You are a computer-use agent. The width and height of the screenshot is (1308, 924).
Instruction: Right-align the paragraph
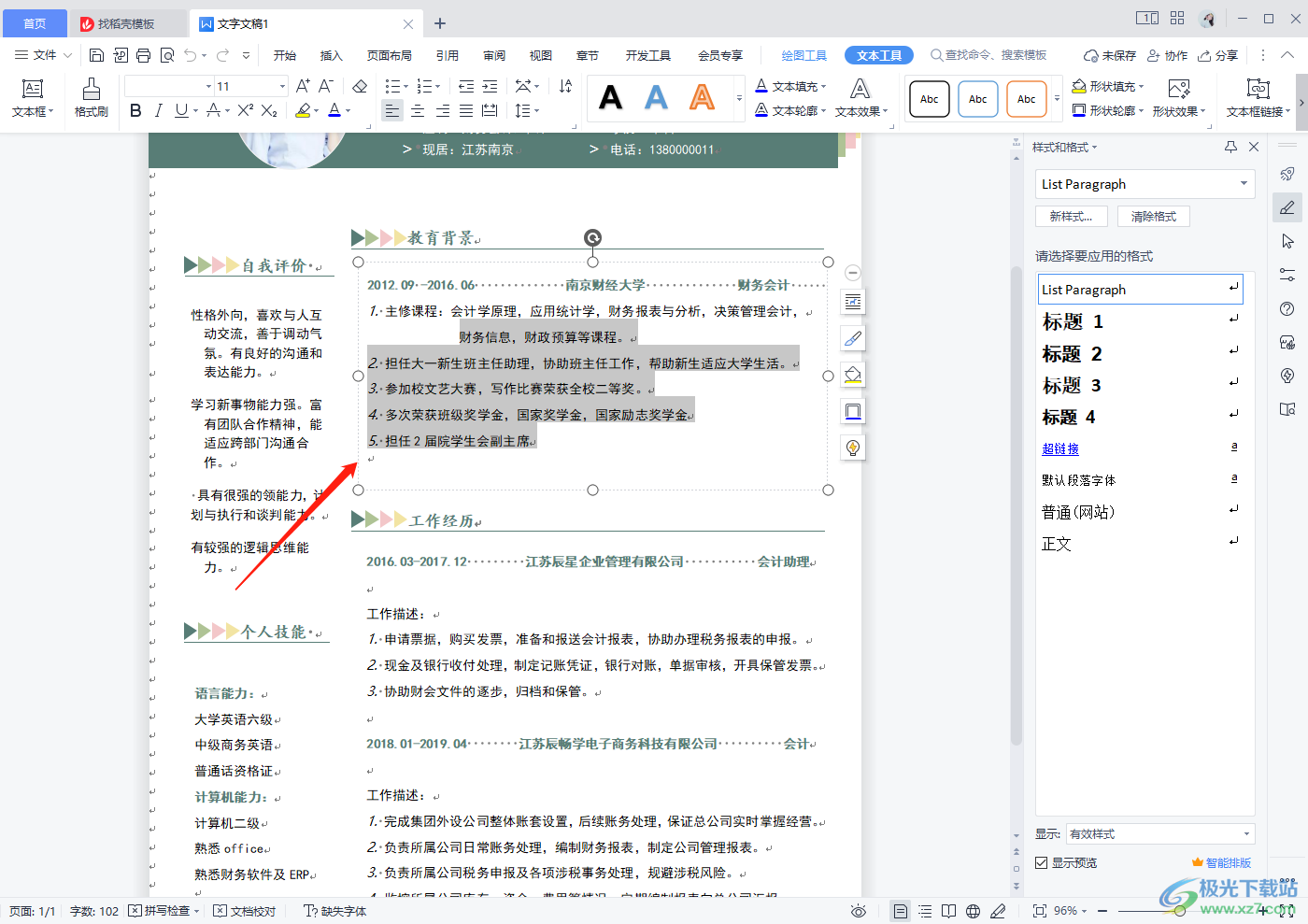[442, 110]
